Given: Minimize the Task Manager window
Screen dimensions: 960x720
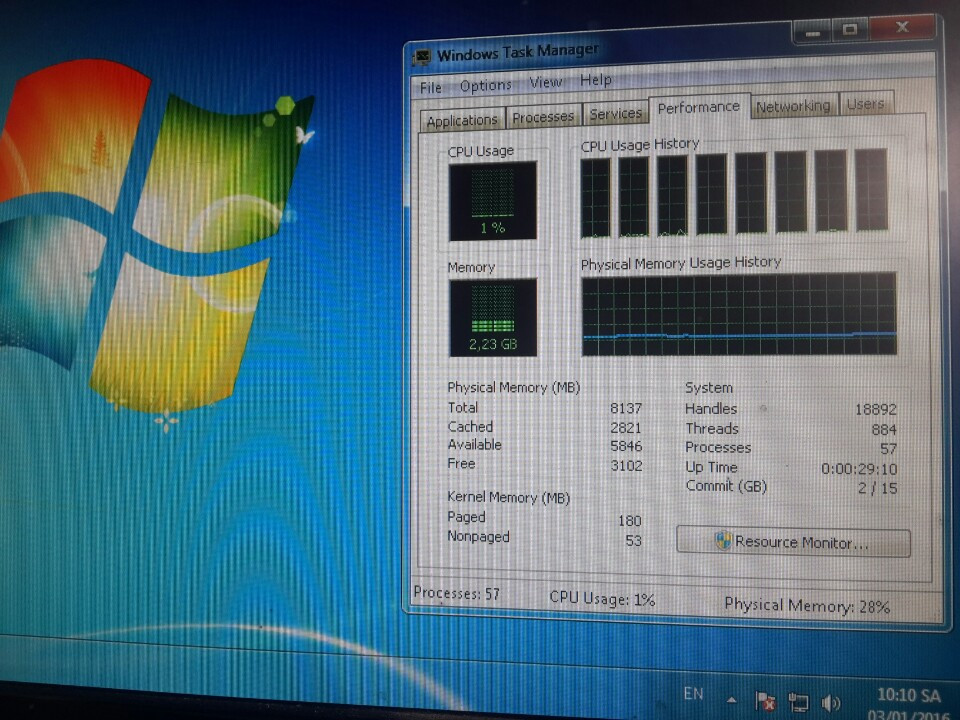Looking at the screenshot, I should click(x=812, y=32).
